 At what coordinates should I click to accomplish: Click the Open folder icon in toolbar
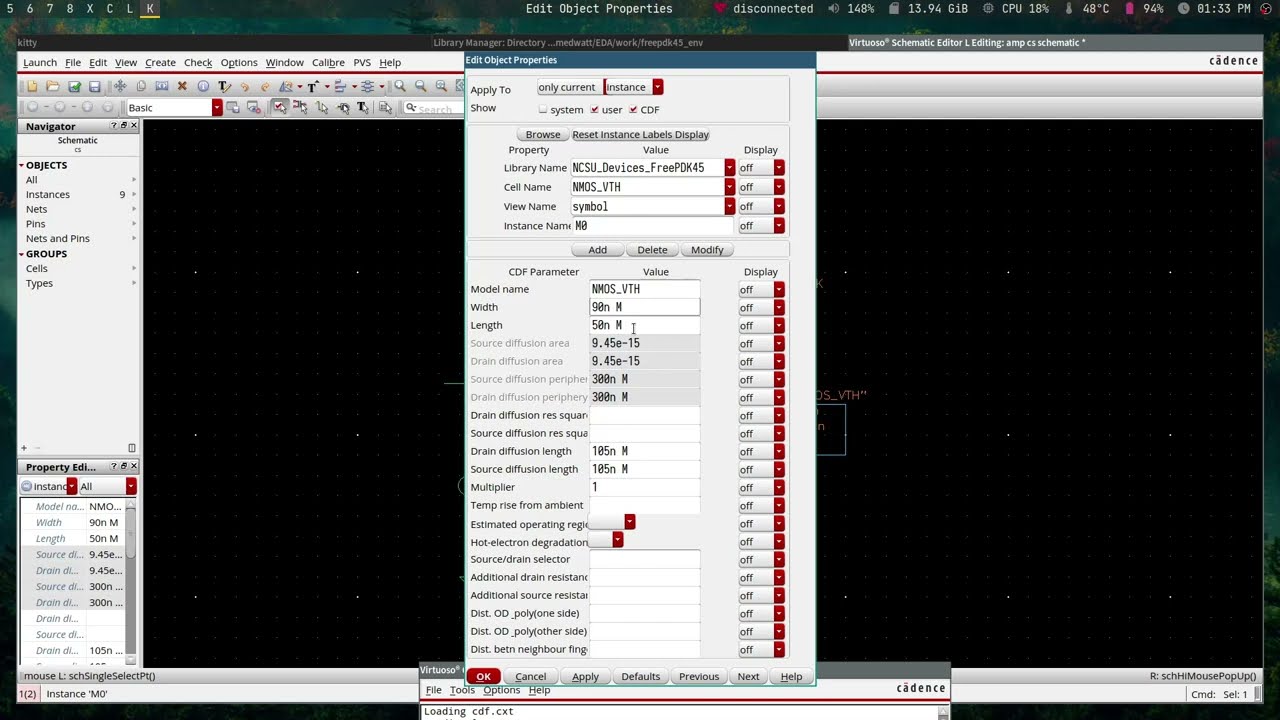point(53,87)
